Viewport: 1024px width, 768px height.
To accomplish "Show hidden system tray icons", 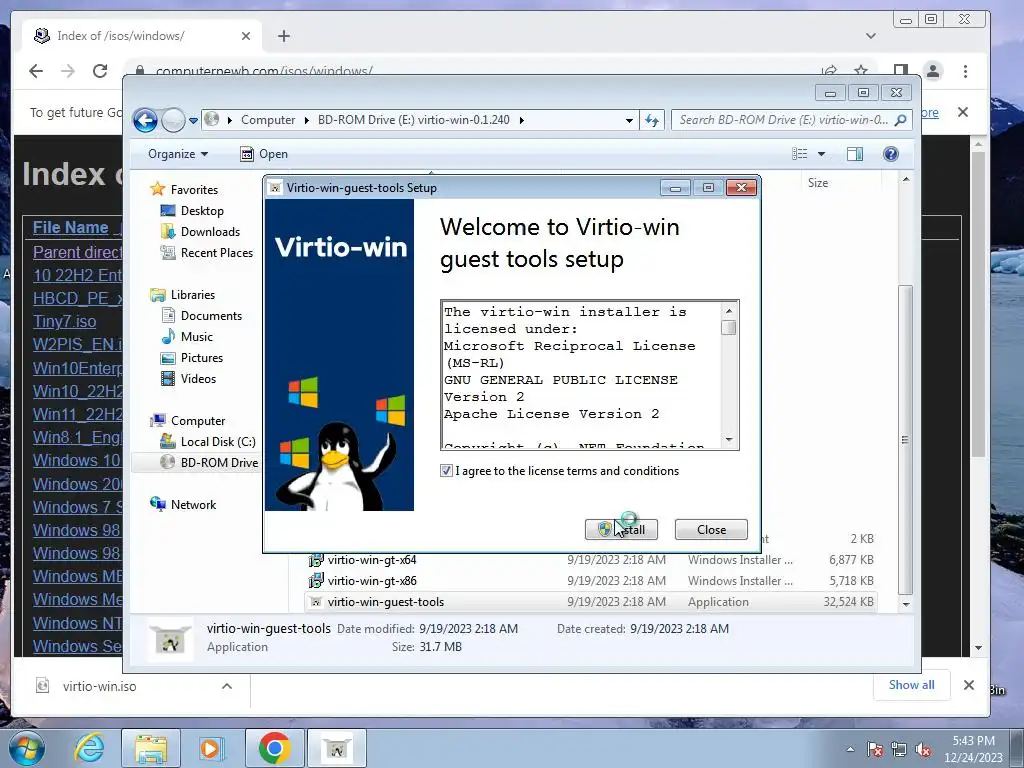I will [x=850, y=750].
